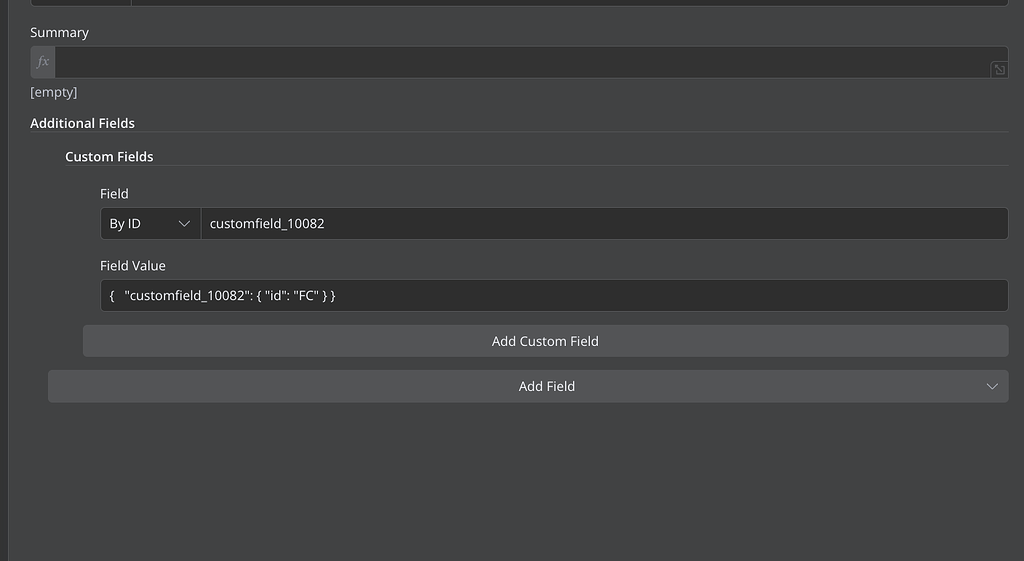This screenshot has height=561, width=1024.
Task: Click the Custom Fields subsection heading
Action: tap(109, 157)
